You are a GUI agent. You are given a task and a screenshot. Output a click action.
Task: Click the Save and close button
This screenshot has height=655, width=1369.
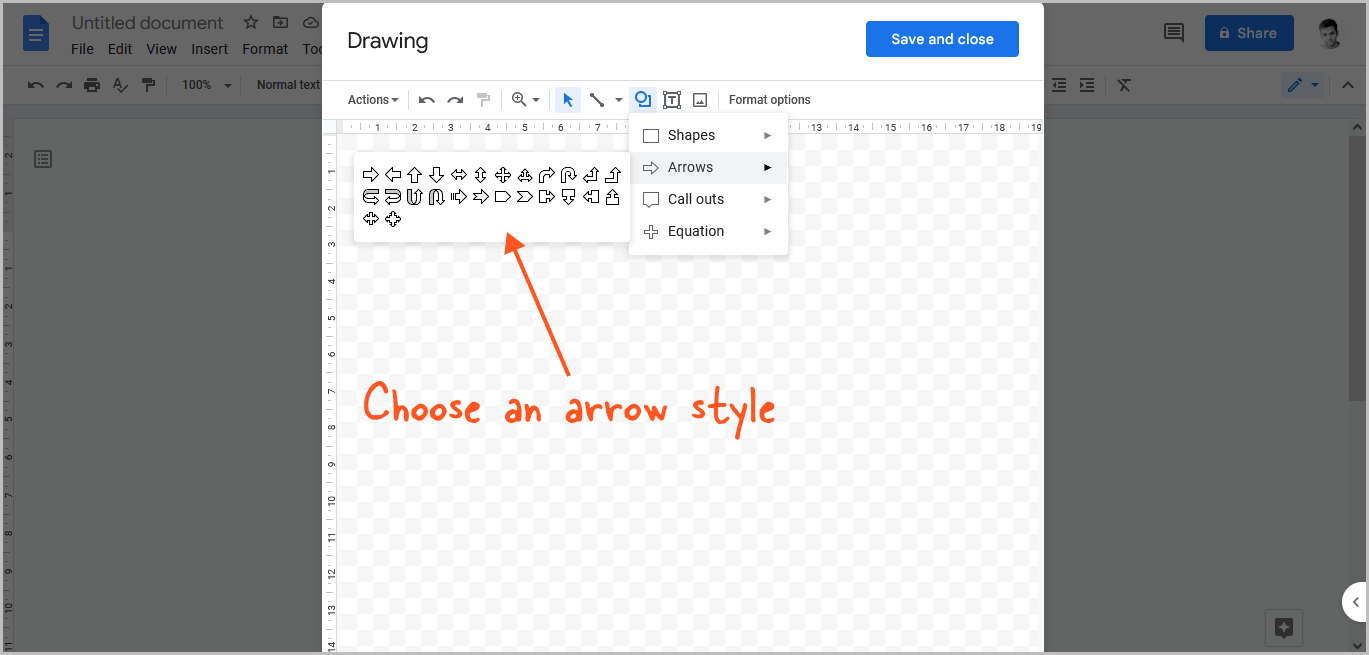click(941, 39)
